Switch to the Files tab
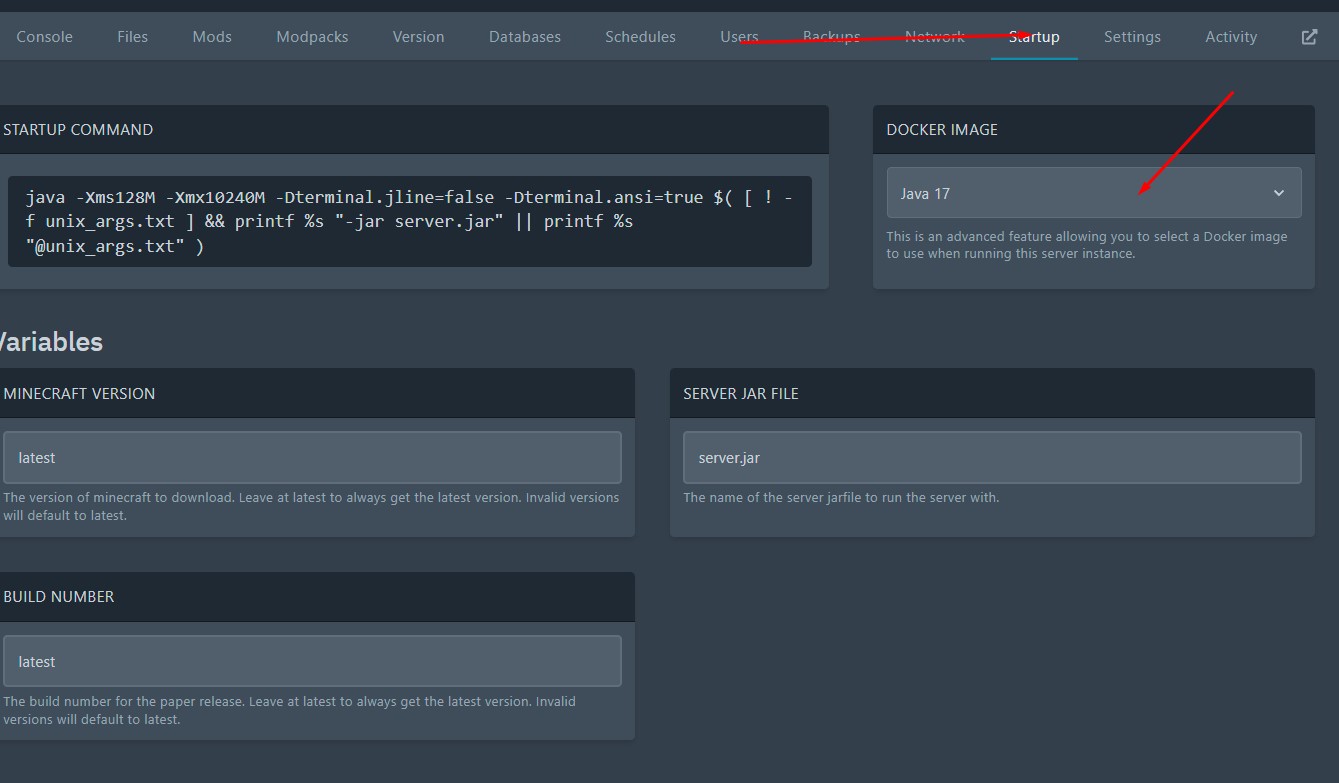This screenshot has width=1339, height=783. [x=132, y=37]
